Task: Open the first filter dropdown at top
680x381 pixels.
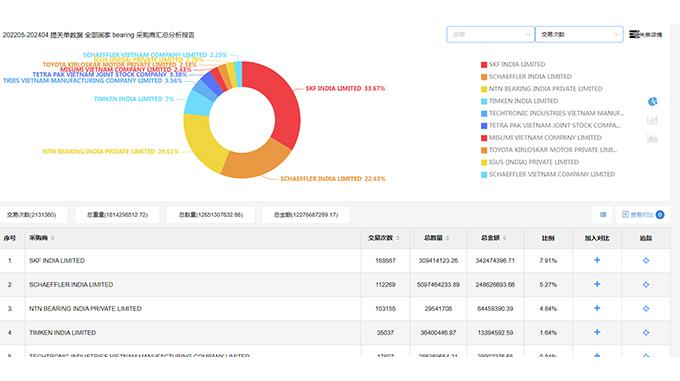Action: point(490,34)
